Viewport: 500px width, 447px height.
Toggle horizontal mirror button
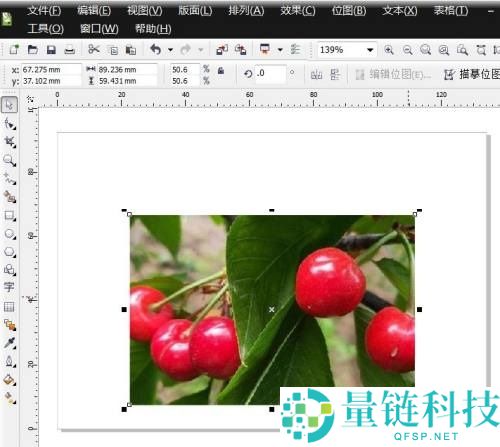316,74
